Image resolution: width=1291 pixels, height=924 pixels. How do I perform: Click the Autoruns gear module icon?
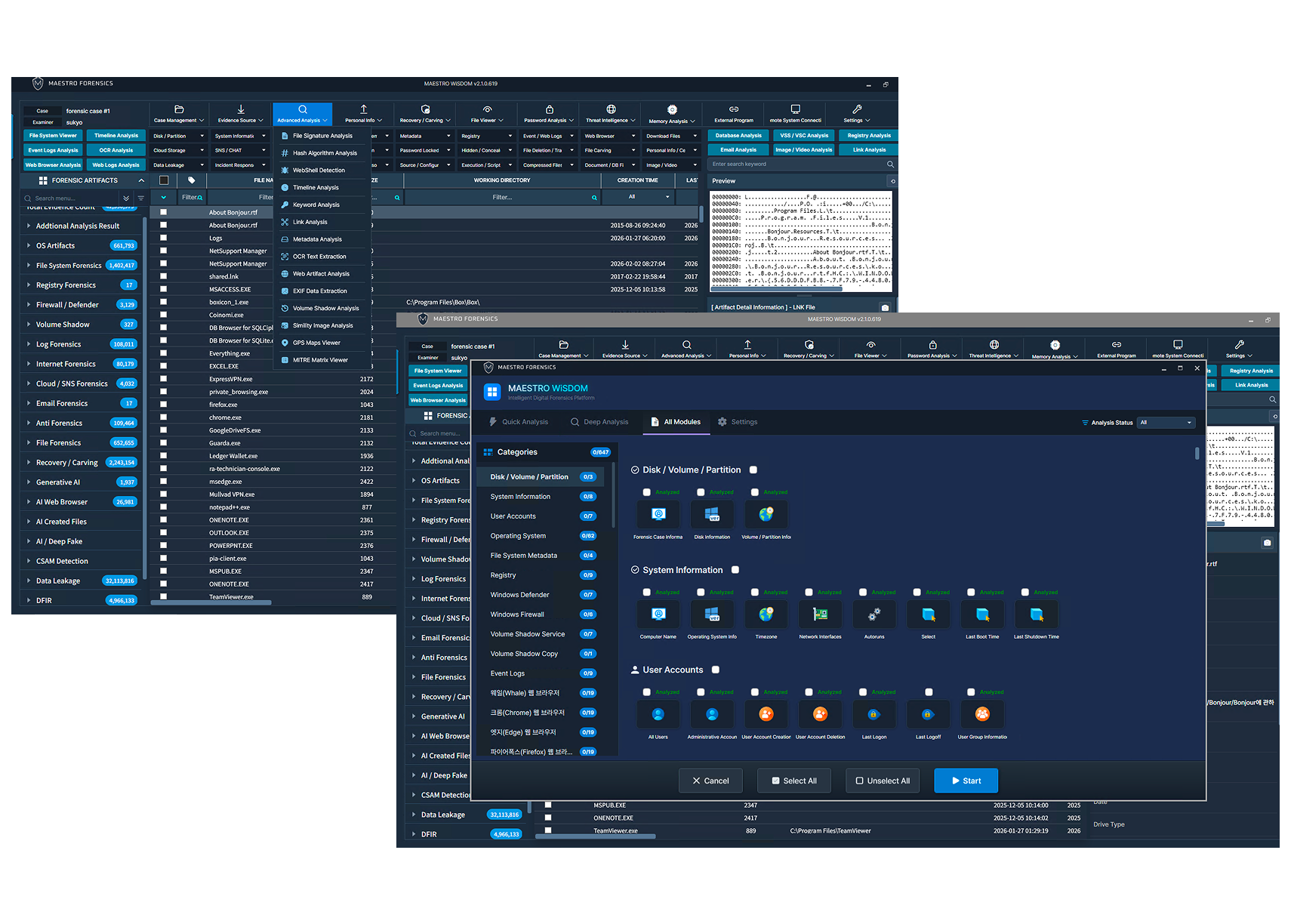pyautogui.click(x=874, y=614)
